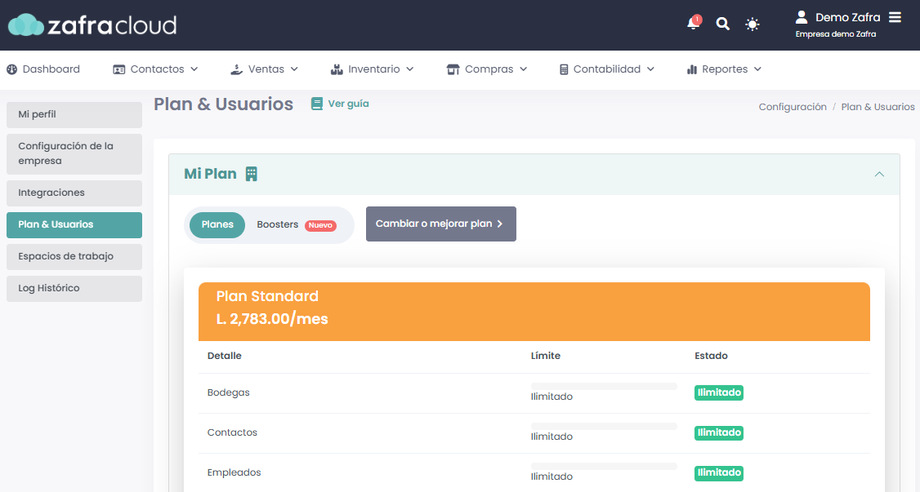The height and width of the screenshot is (492, 920).
Task: Open the notifications bell
Action: (x=694, y=23)
